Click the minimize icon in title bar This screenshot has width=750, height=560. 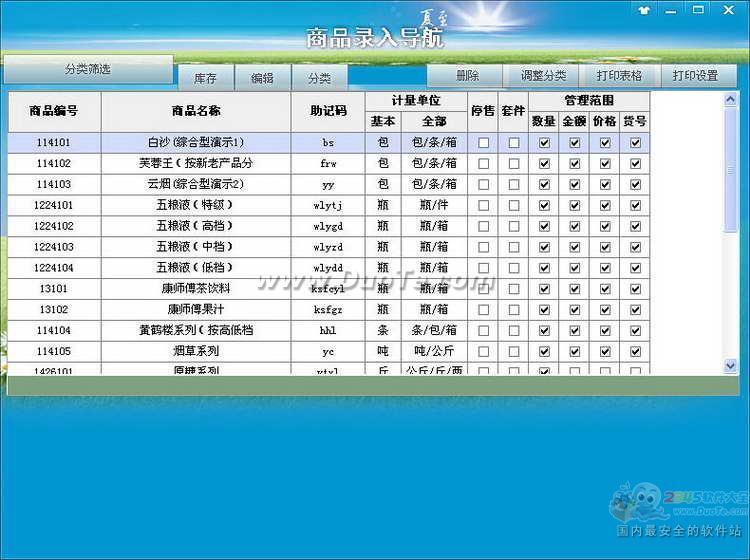tap(671, 10)
